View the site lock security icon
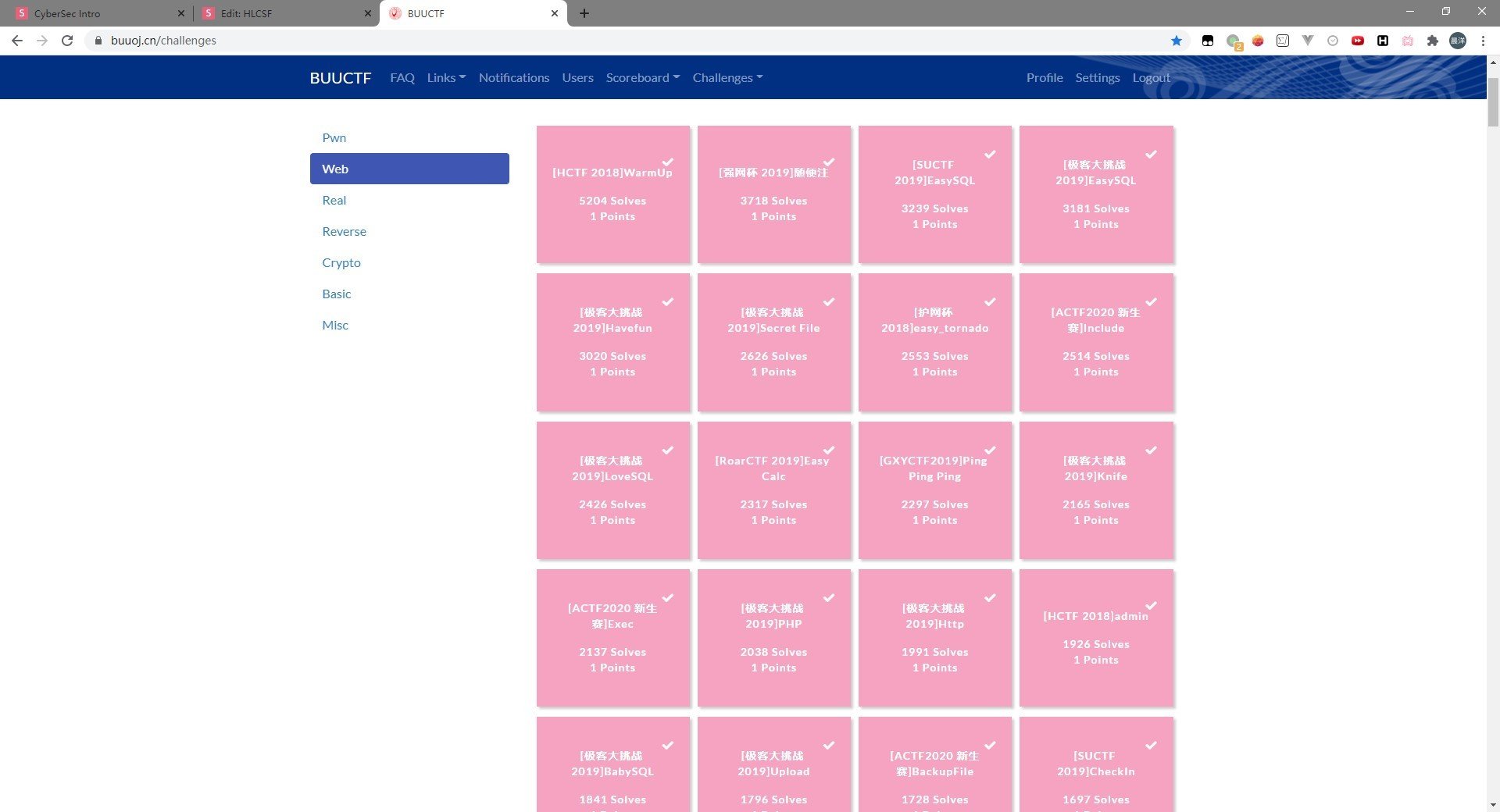 [x=98, y=41]
